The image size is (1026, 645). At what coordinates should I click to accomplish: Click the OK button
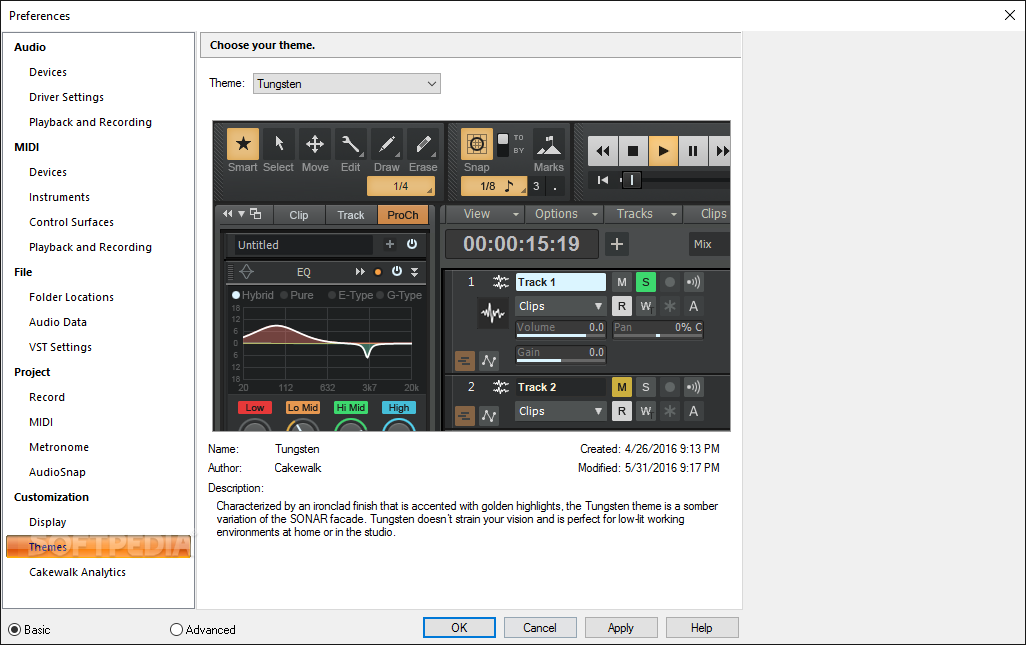tap(459, 627)
